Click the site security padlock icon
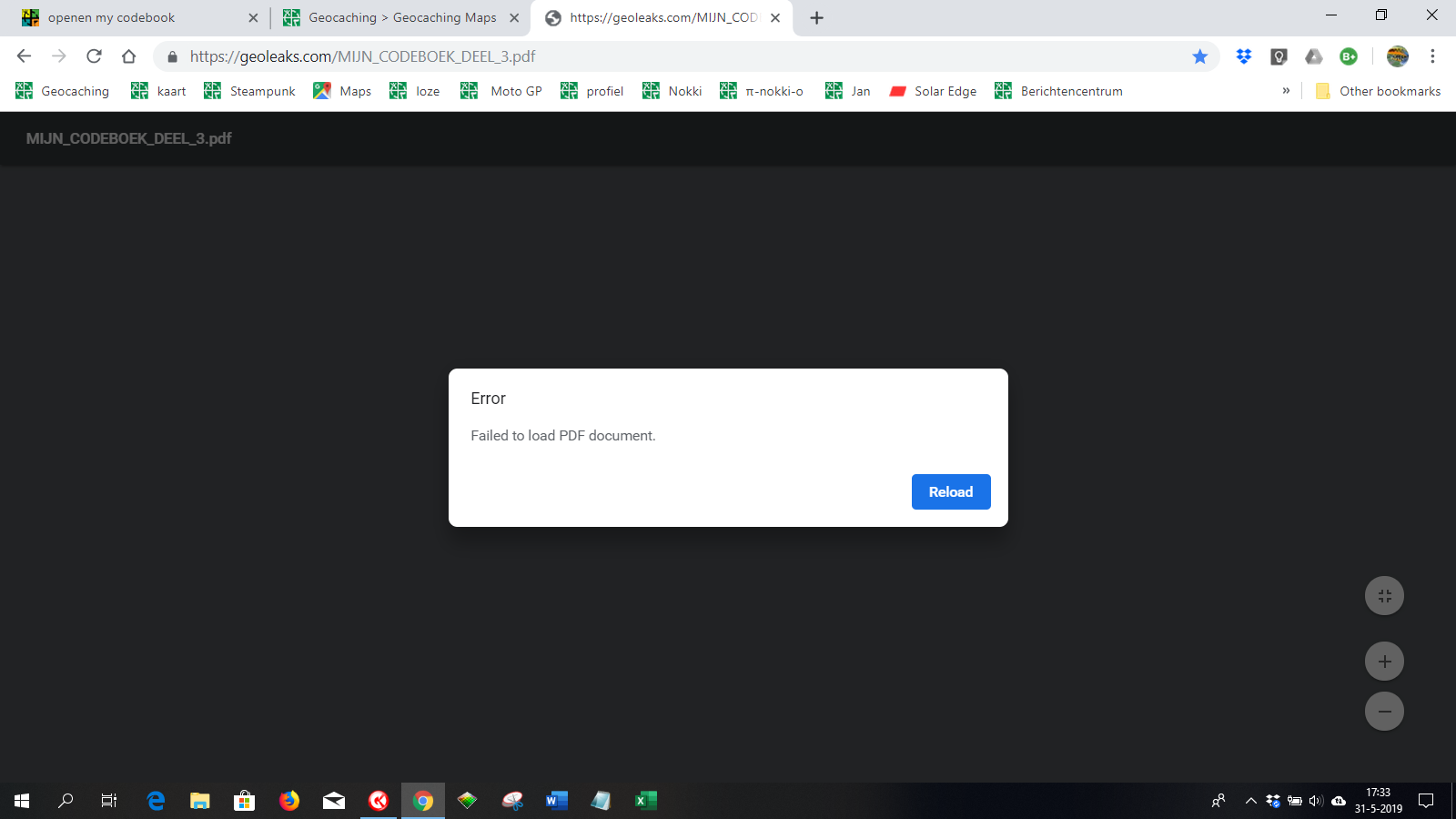1456x819 pixels. 172,56
